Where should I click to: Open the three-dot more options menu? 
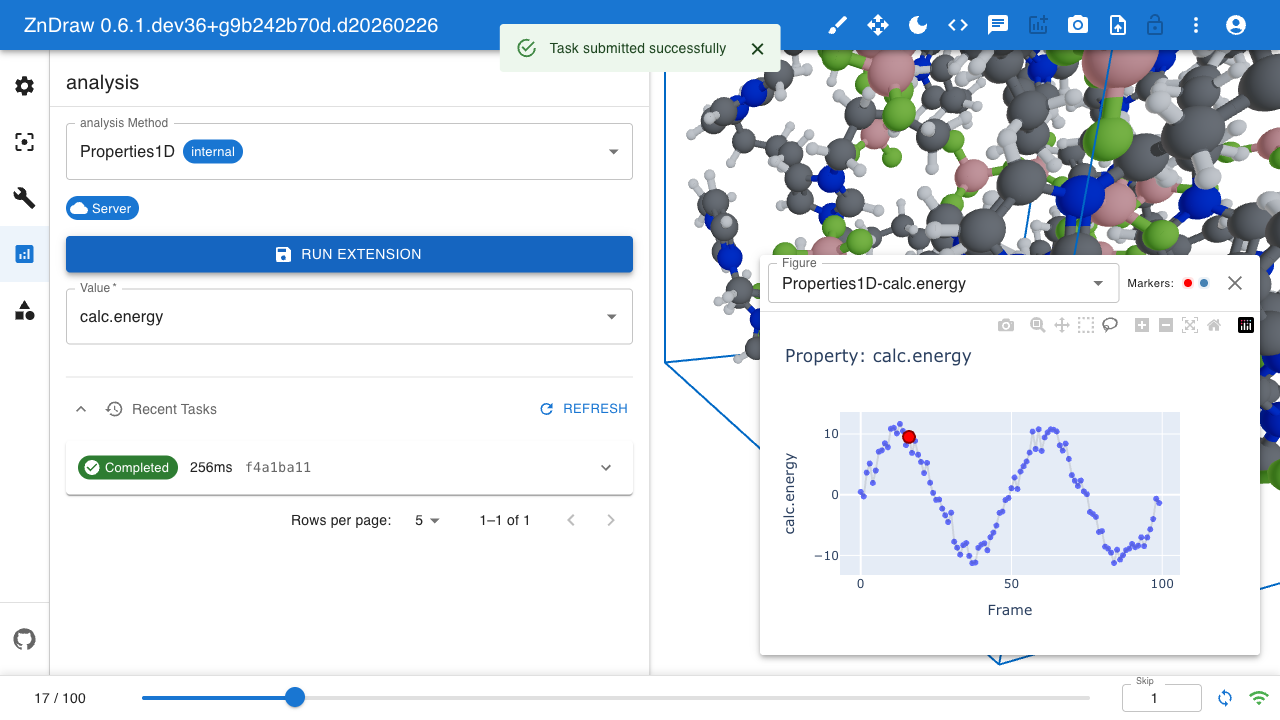click(x=1196, y=25)
